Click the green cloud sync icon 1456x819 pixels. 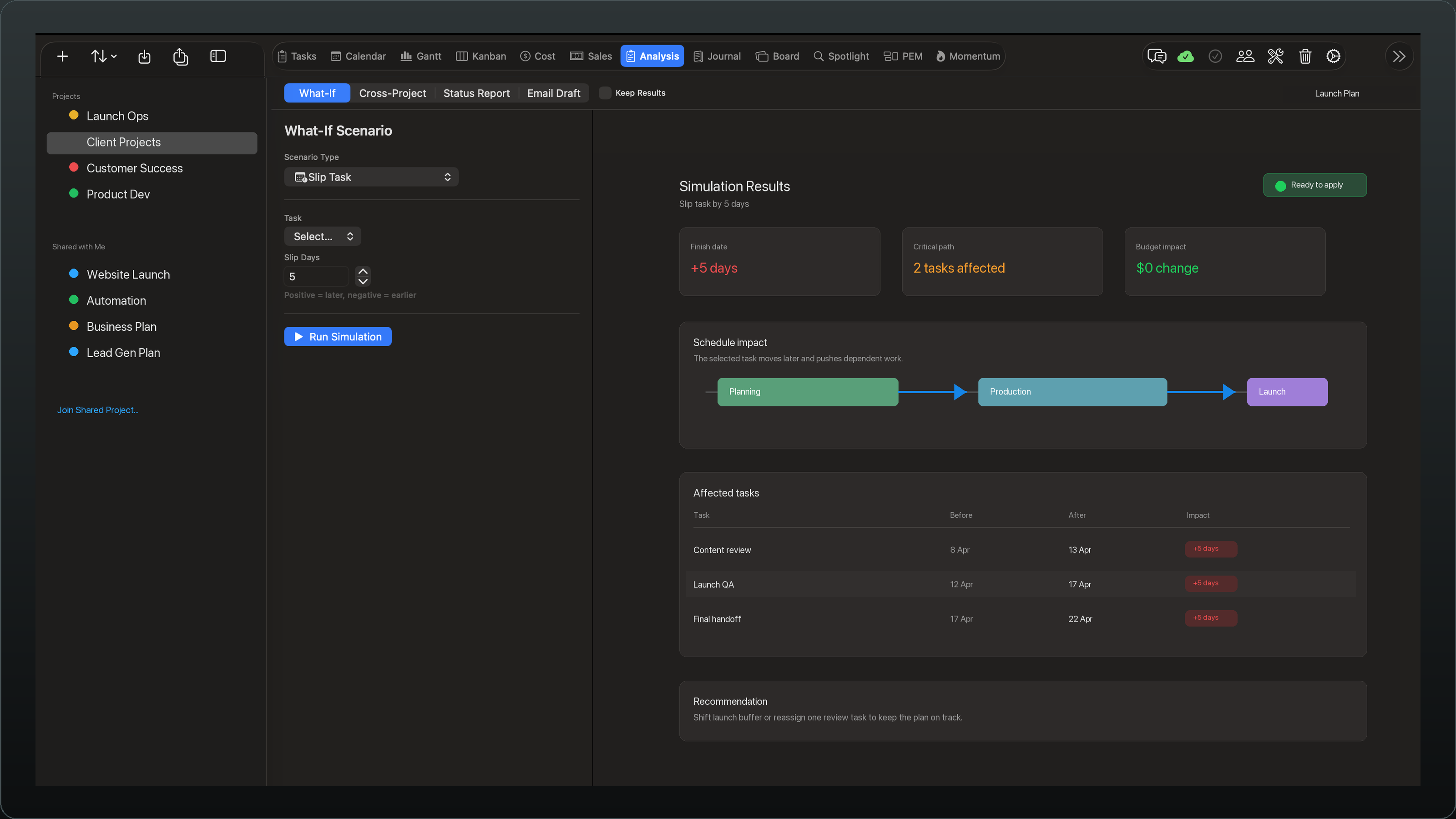click(1185, 56)
